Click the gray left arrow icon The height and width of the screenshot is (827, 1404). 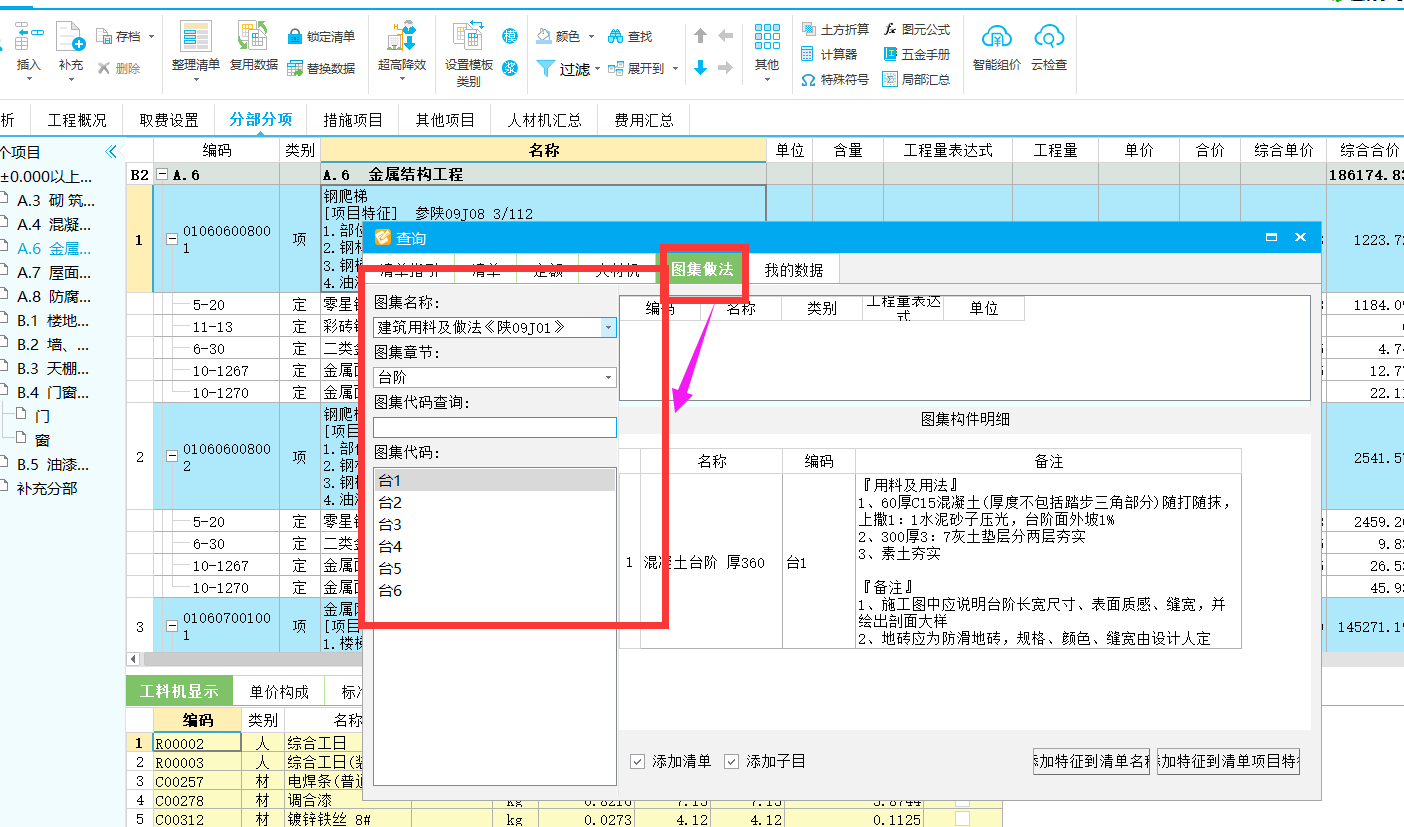pos(726,36)
